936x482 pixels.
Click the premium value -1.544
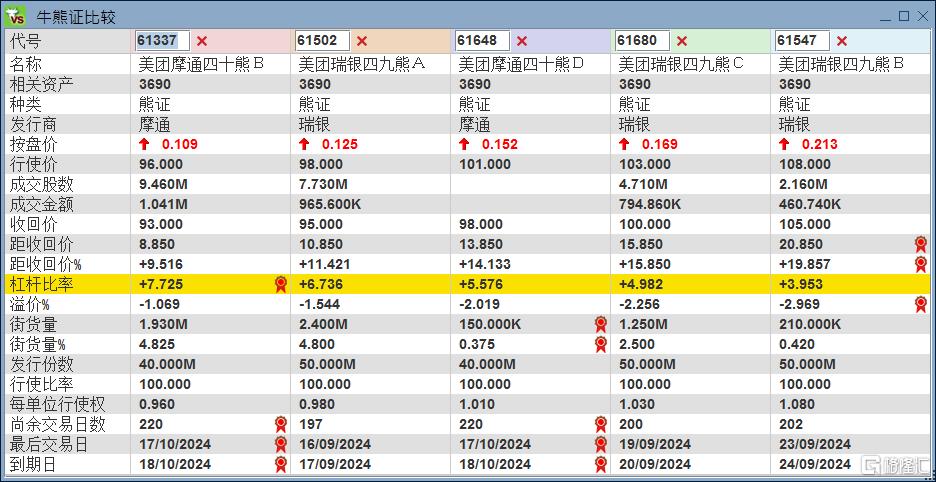tap(319, 304)
